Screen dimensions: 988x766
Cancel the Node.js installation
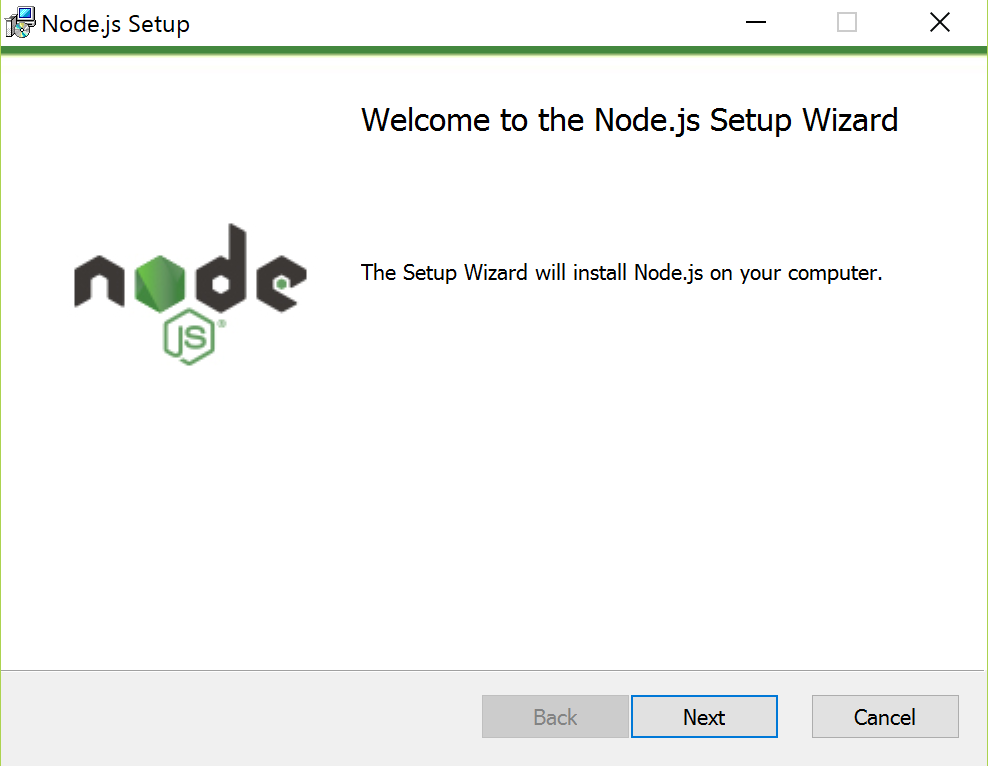[x=885, y=716]
